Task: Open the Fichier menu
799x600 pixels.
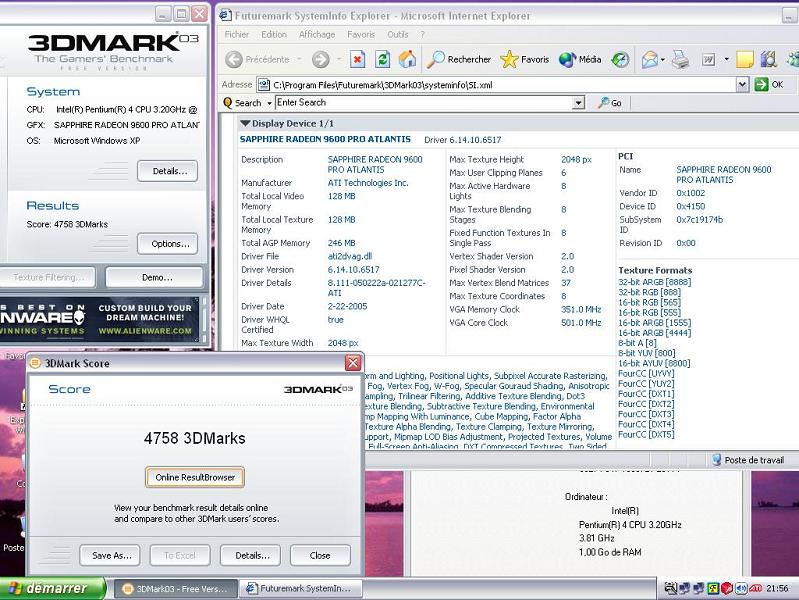Action: [x=236, y=35]
